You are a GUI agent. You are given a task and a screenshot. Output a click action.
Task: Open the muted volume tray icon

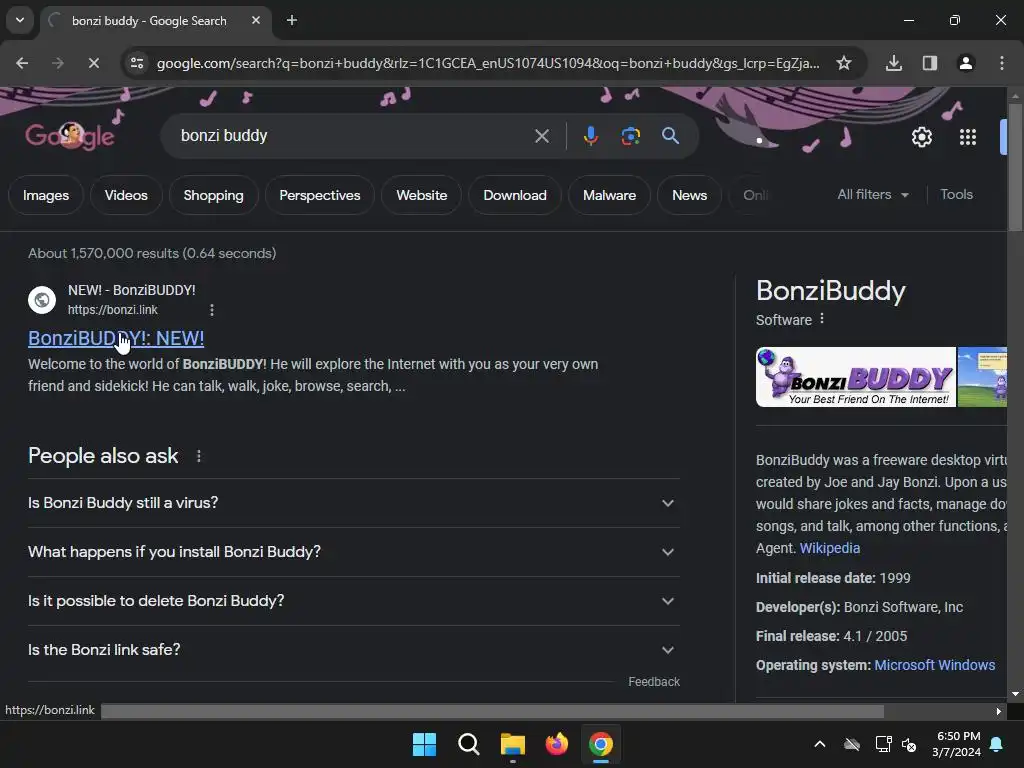click(908, 744)
